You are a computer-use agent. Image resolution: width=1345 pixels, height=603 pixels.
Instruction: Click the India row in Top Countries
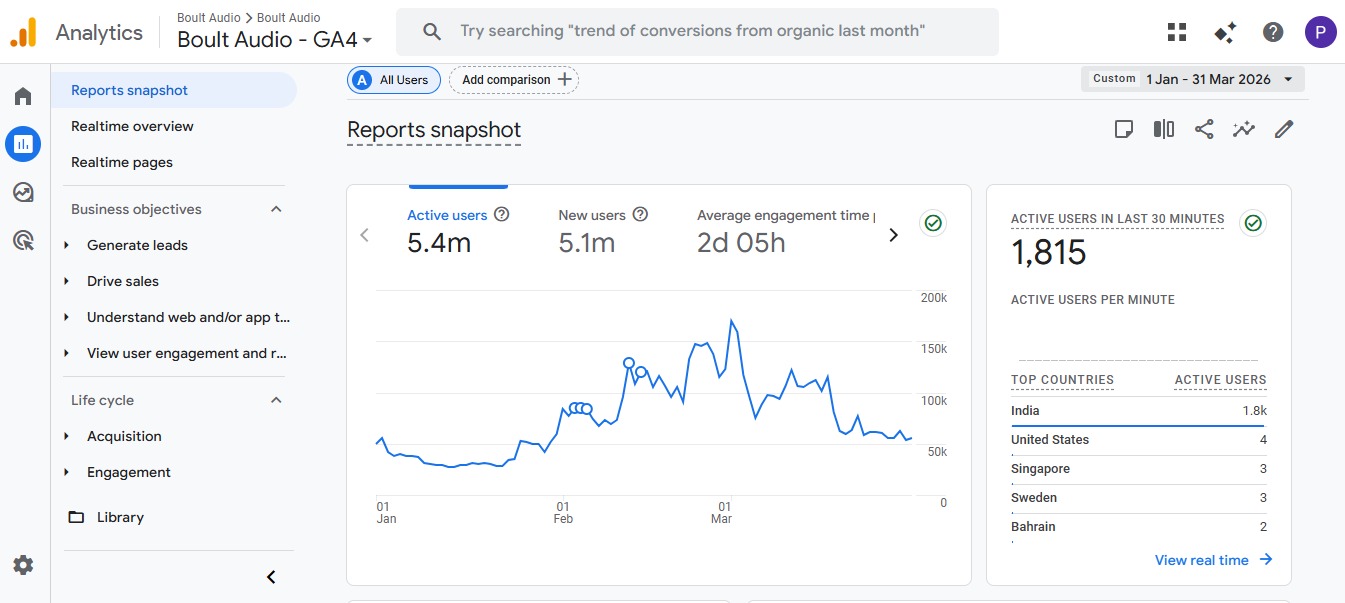click(1139, 411)
